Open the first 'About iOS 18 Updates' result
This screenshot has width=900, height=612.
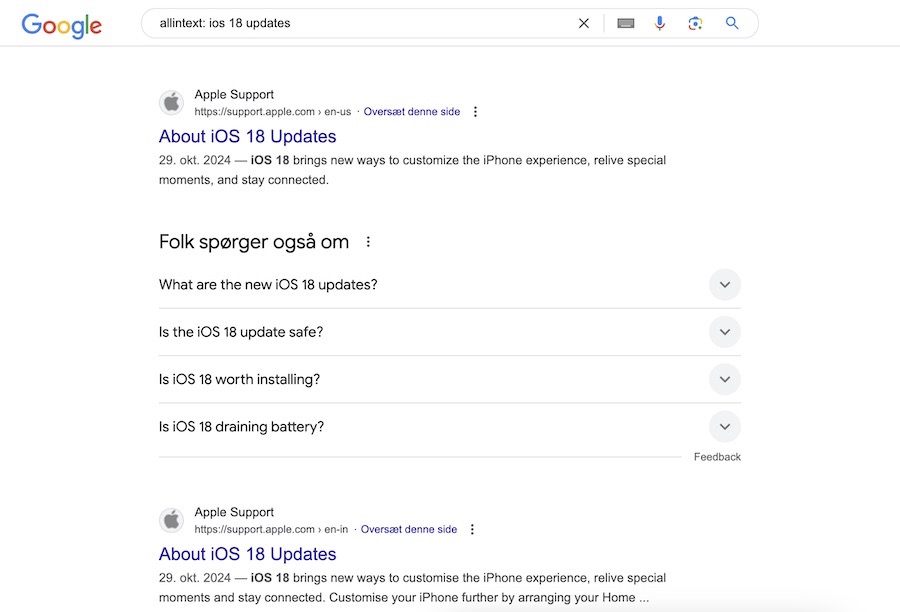[247, 136]
